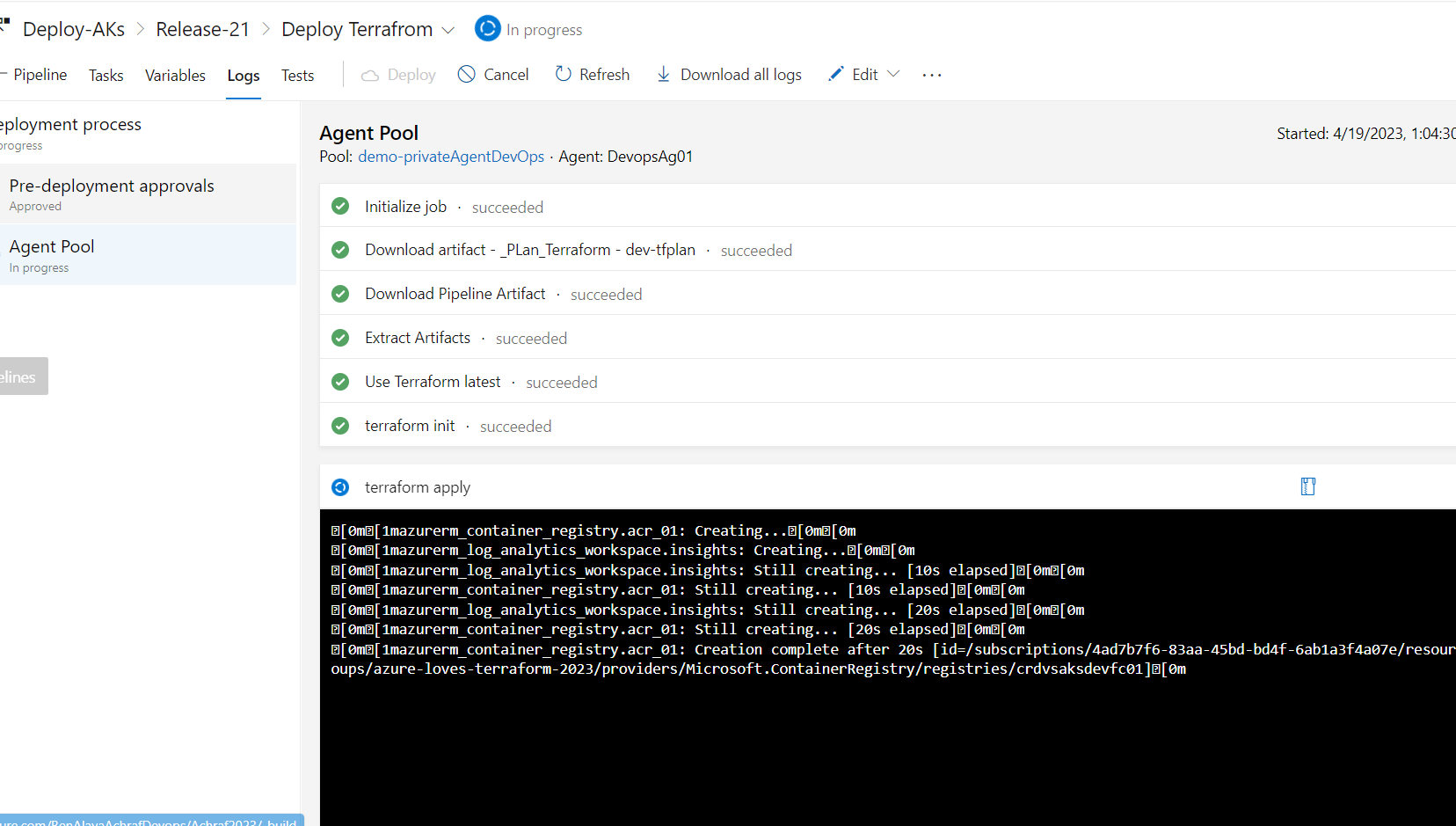1456x826 pixels.
Task: Click the blue In progress spinner icon
Action: 487,28
